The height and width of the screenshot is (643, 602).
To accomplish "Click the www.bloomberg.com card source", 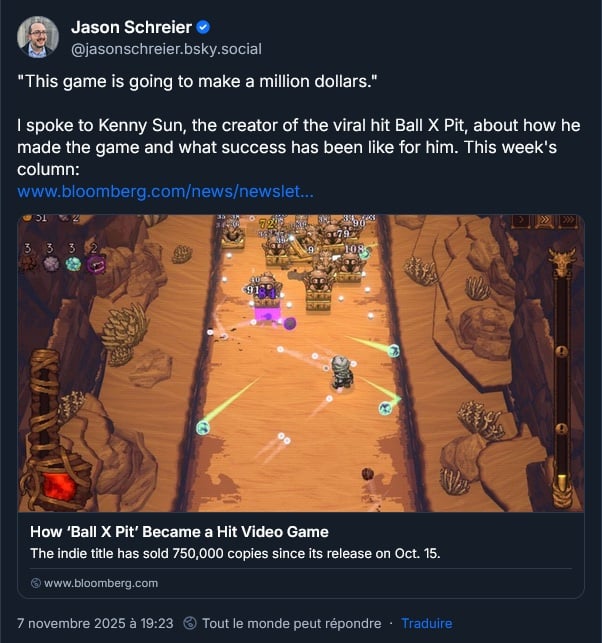I will click(x=101, y=583).
